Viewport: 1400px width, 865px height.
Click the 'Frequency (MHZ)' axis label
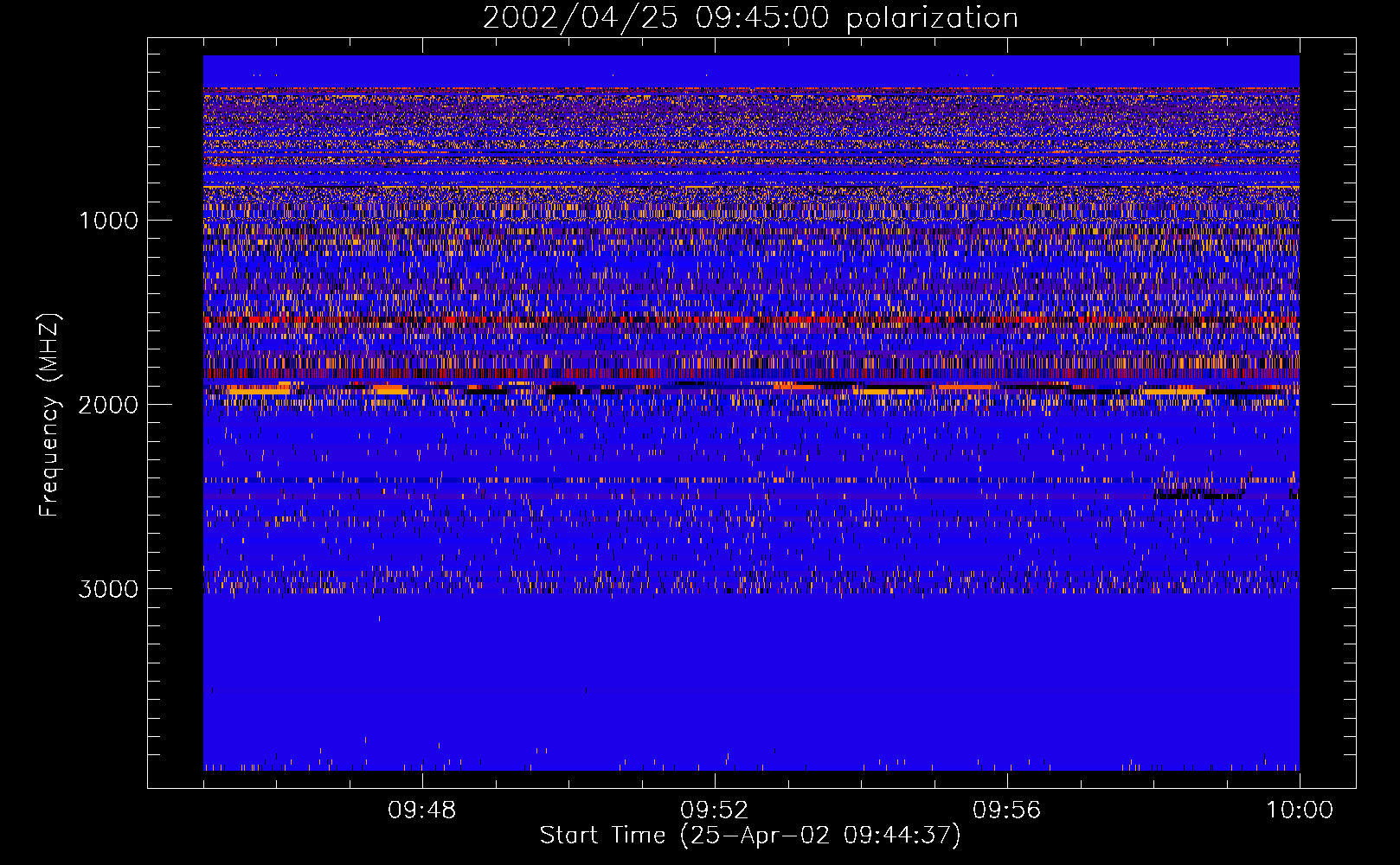pyautogui.click(x=48, y=415)
